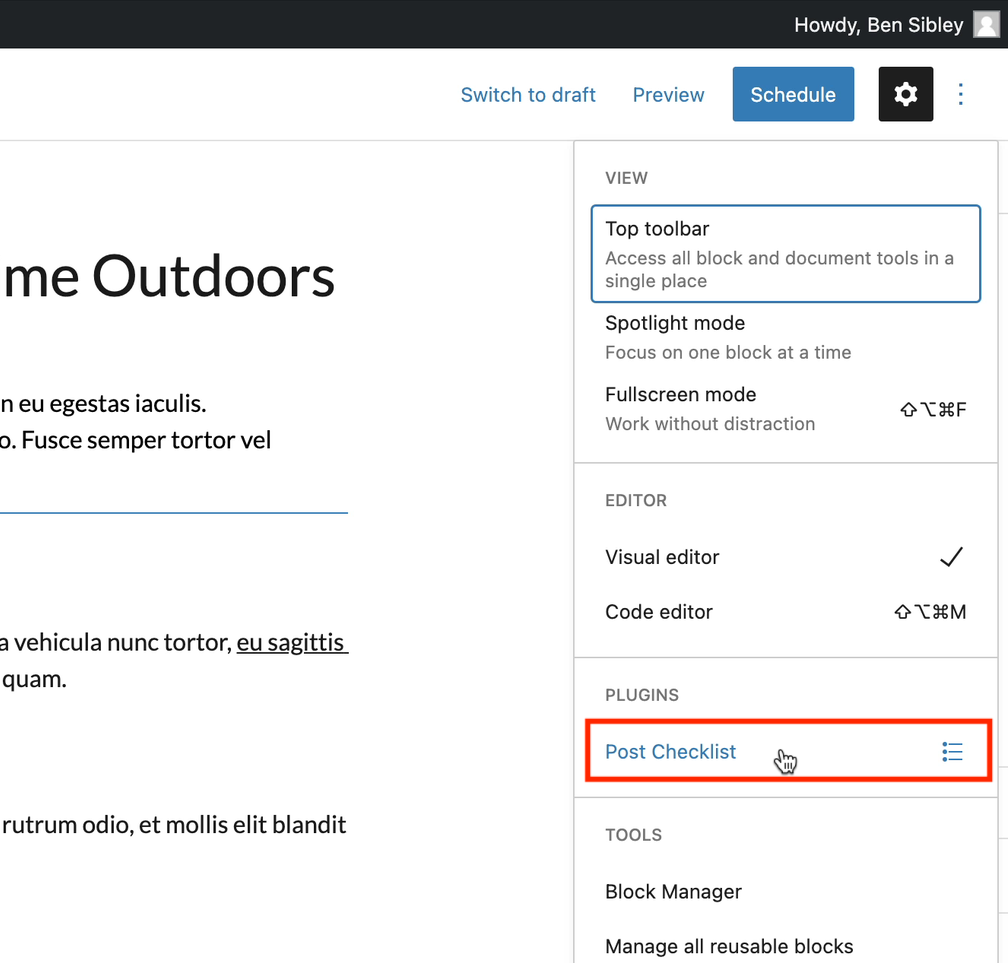Click the Fullscreen mode shortcut hint
This screenshot has height=963, width=1008.
point(933,410)
